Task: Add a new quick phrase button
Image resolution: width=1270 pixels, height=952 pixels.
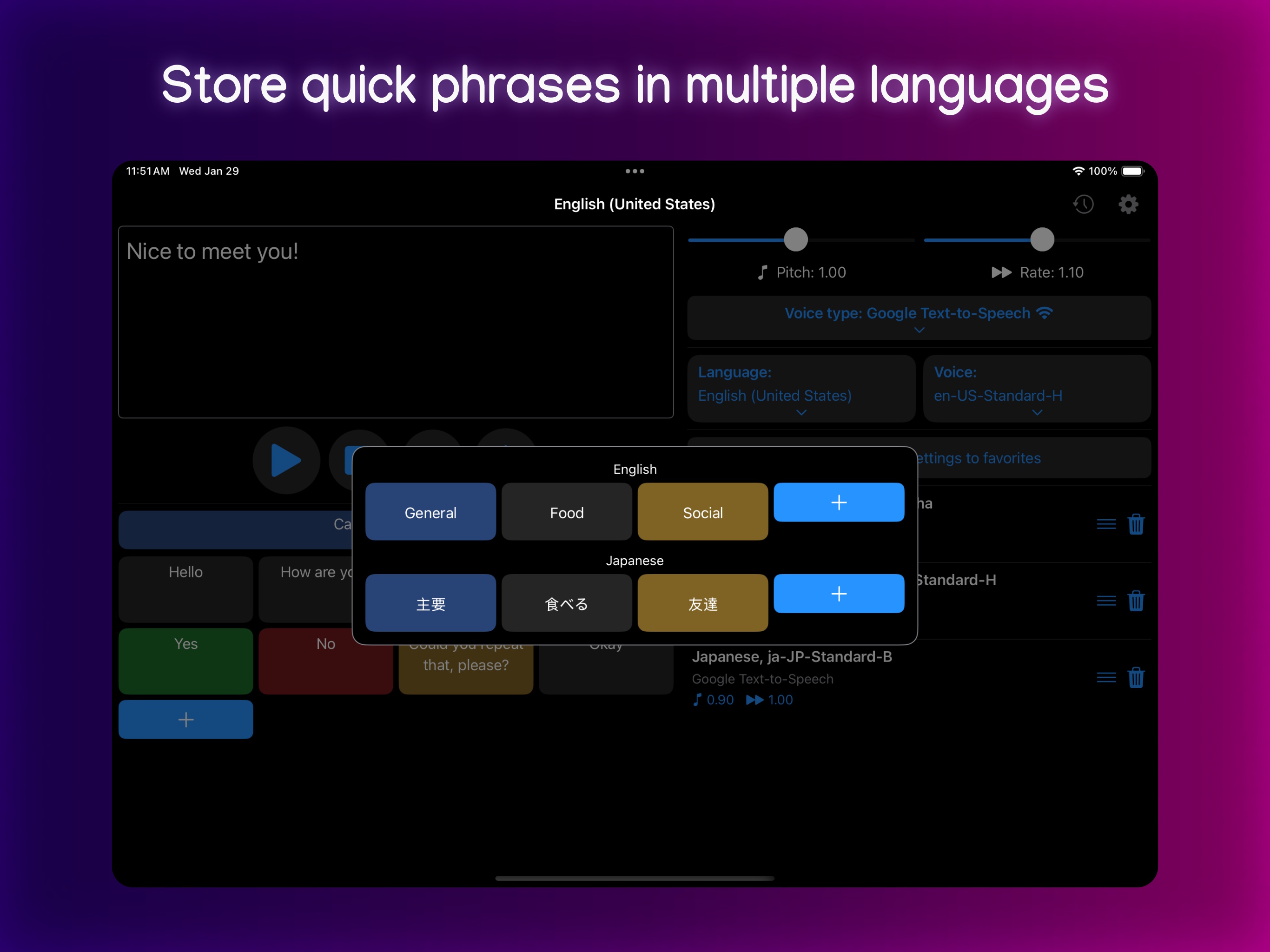Action: tap(185, 720)
